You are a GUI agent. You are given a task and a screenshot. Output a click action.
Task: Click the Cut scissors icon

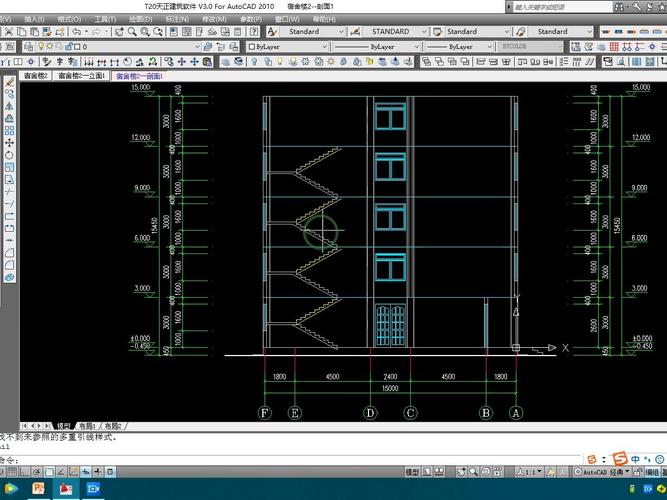tap(9, 32)
